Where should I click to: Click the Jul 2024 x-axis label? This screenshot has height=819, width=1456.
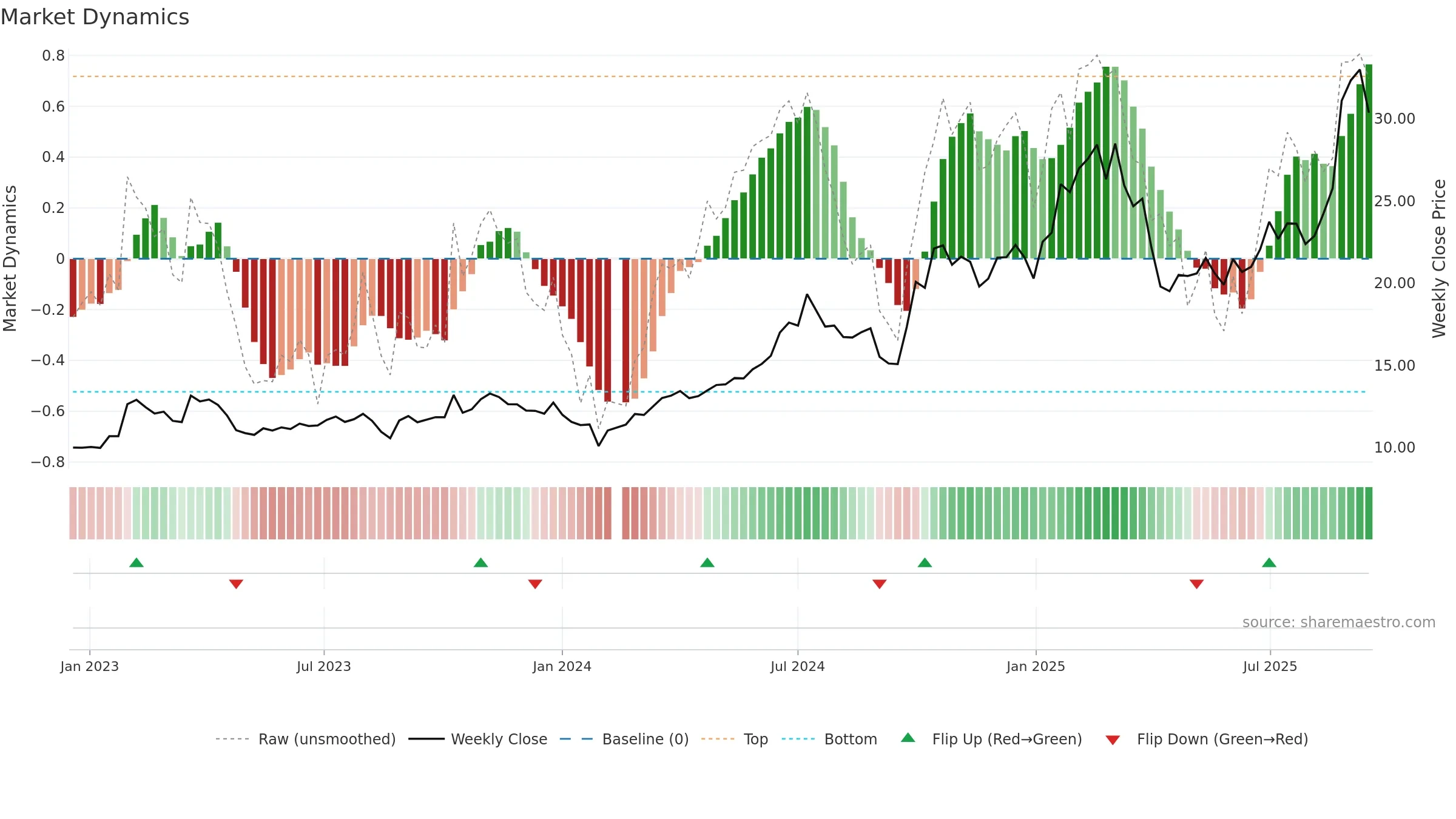(798, 666)
